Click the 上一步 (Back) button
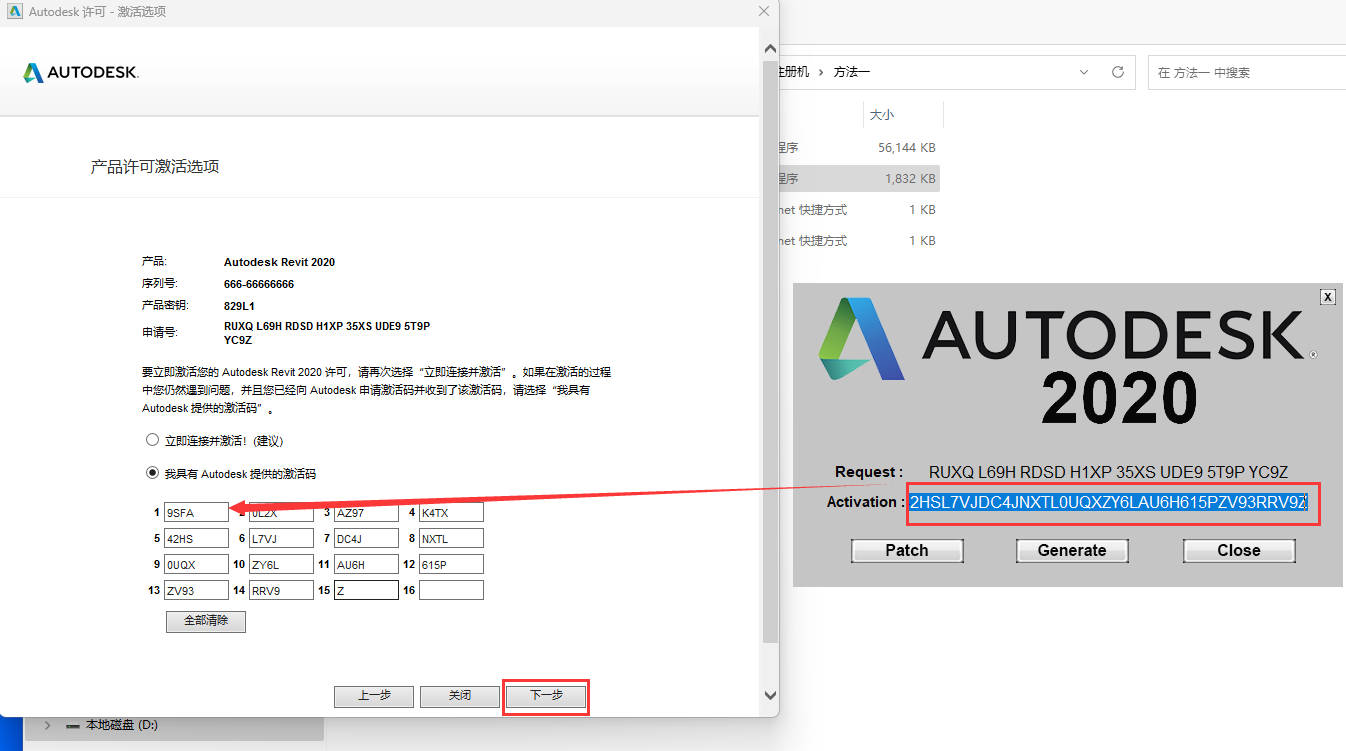Image resolution: width=1346 pixels, height=751 pixels. click(374, 696)
